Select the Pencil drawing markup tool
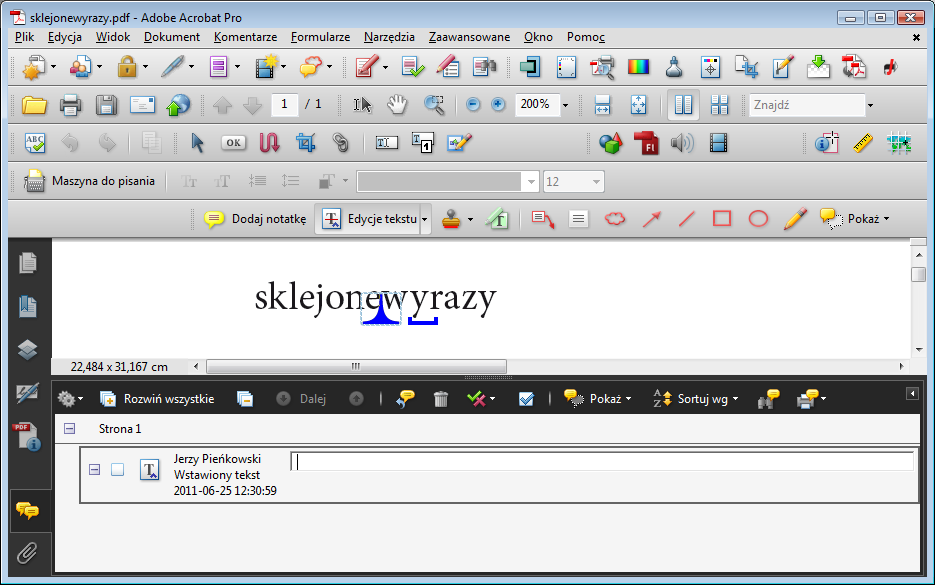 [x=795, y=218]
